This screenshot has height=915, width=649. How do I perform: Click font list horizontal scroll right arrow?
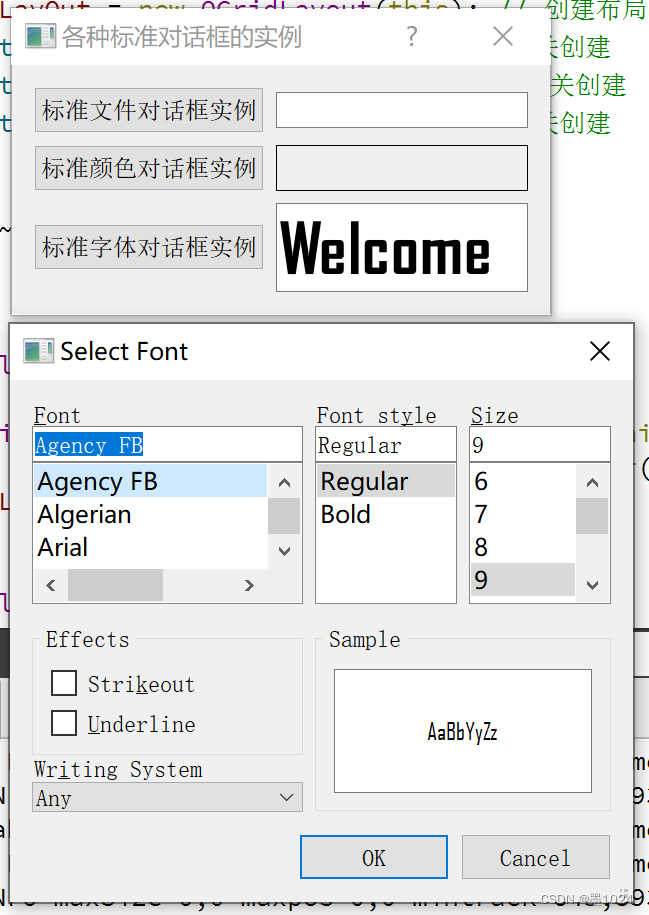(x=250, y=585)
